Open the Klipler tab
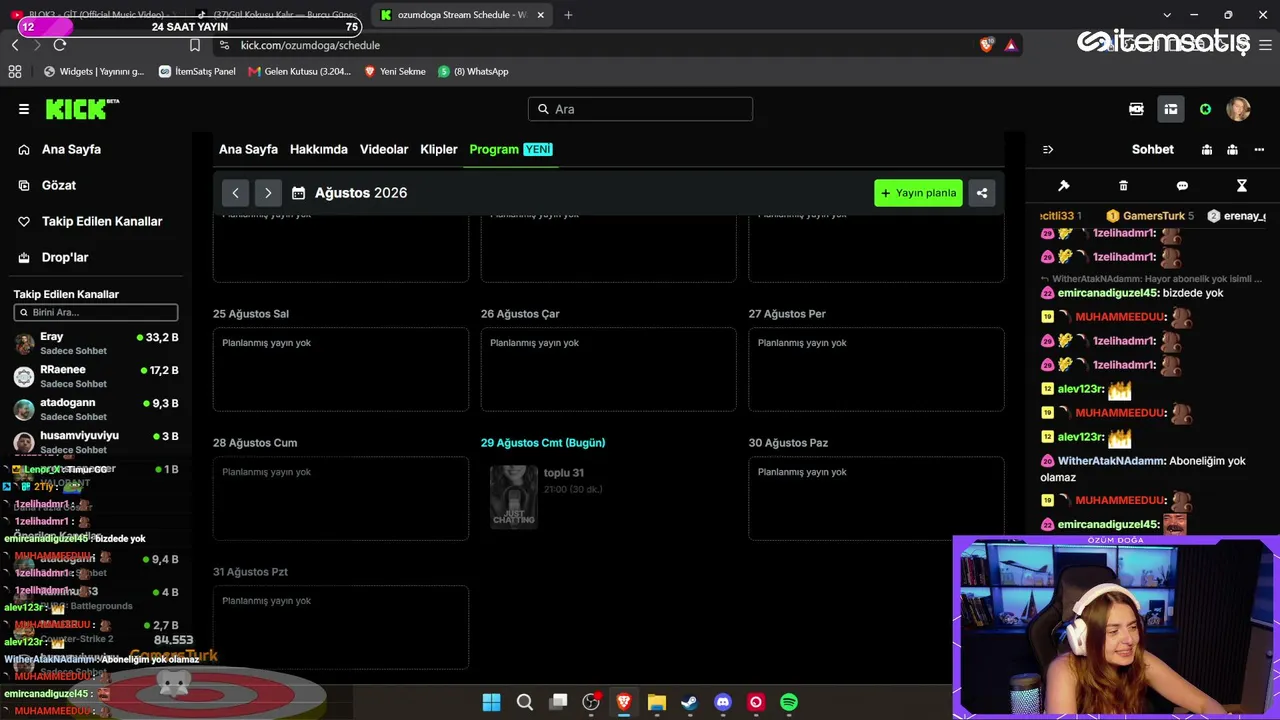The width and height of the screenshot is (1280, 720). pos(439,149)
